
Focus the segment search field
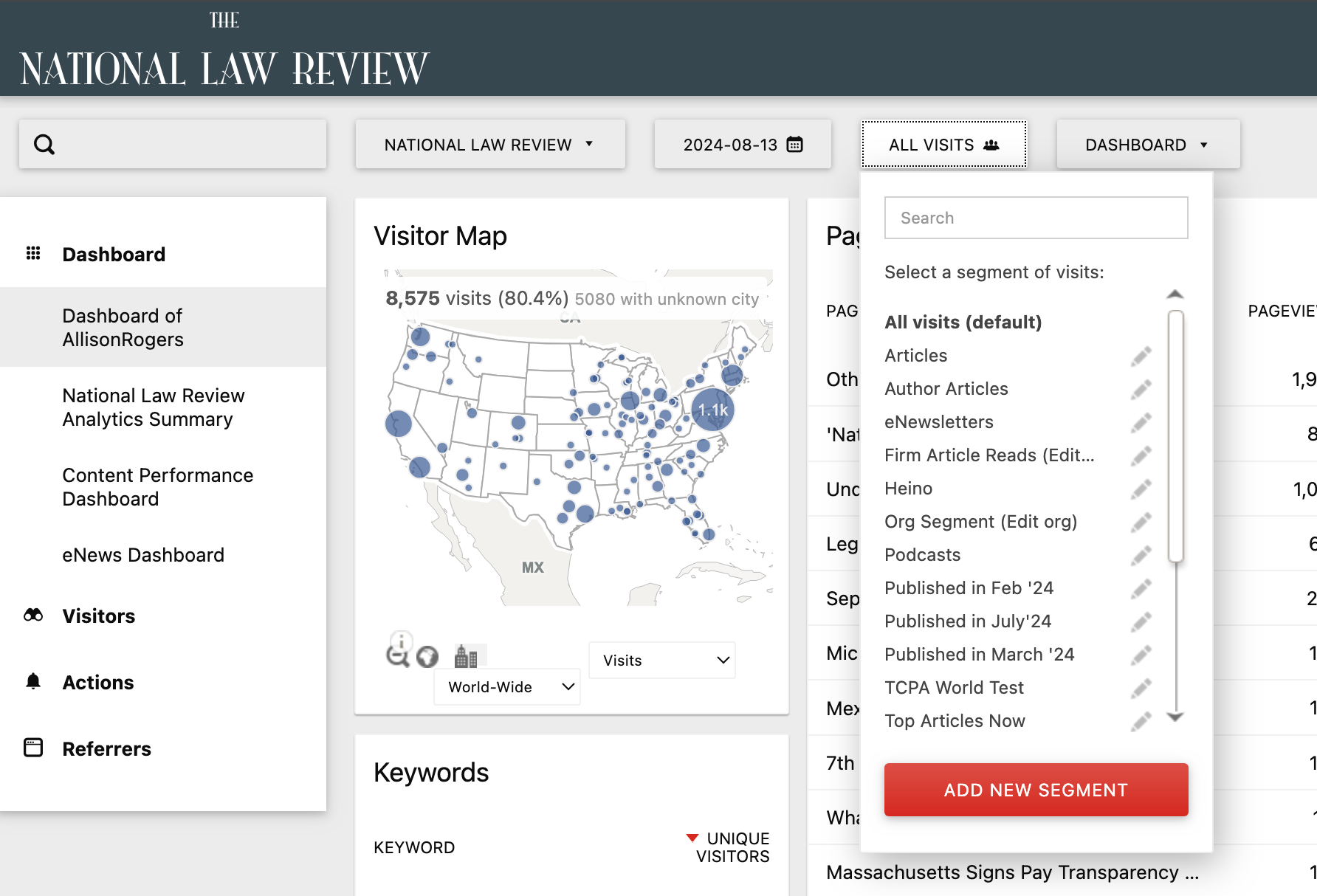click(x=1036, y=218)
